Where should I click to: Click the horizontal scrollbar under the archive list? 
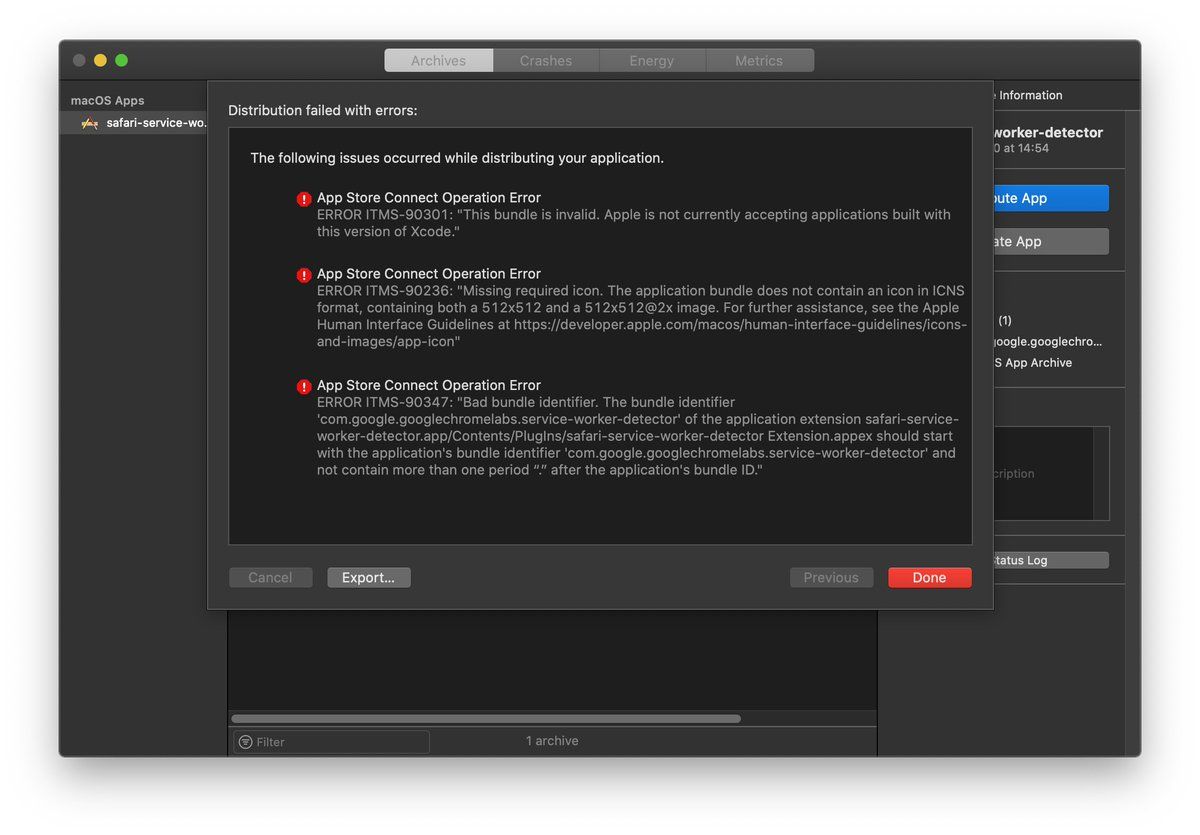(486, 718)
